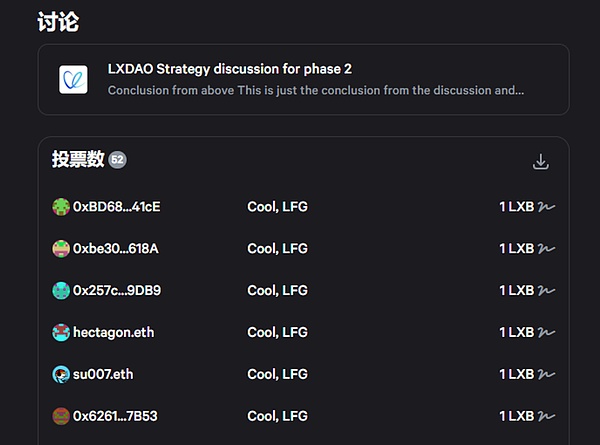Open signature icon for hectagon.eth vote
600x445 pixels.
click(x=547, y=332)
